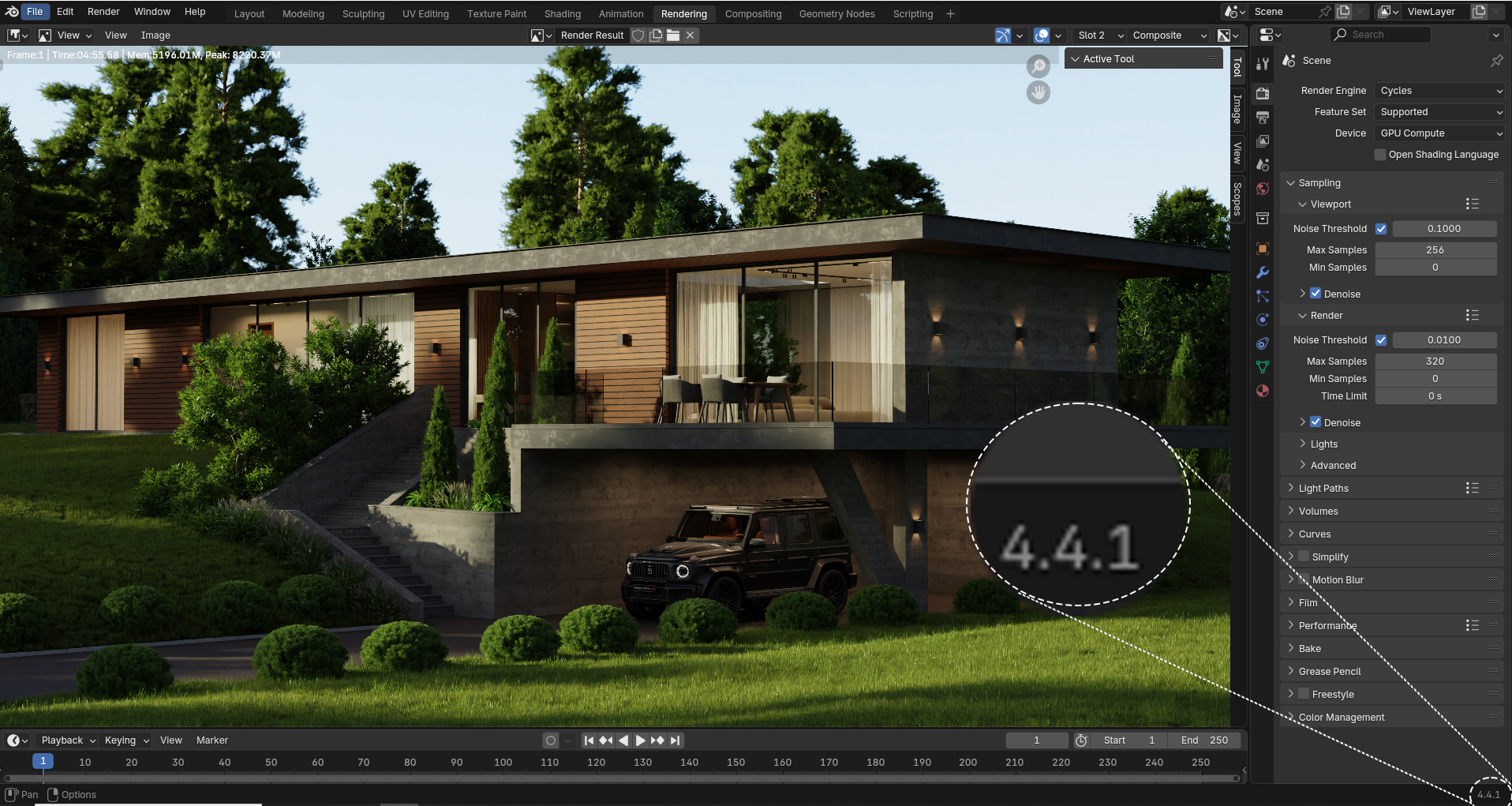Click the properties Search field
The image size is (1512, 806).
click(x=1381, y=35)
